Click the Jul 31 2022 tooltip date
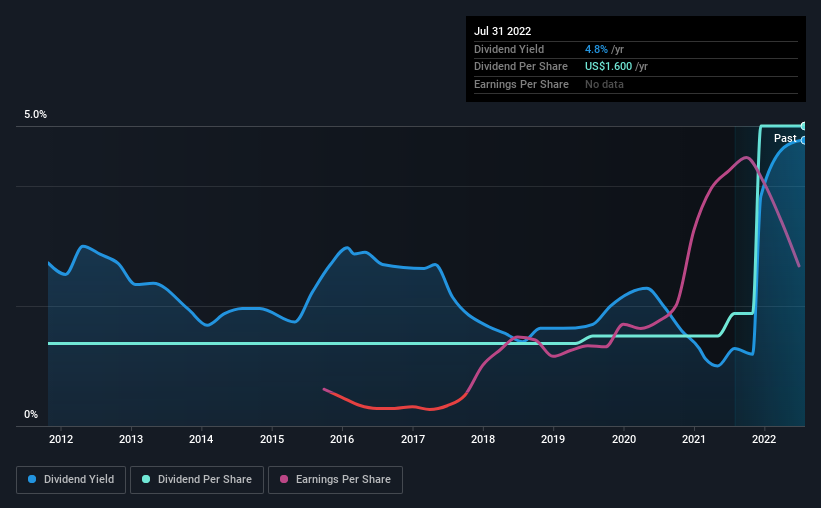821x508 pixels. pyautogui.click(x=503, y=31)
